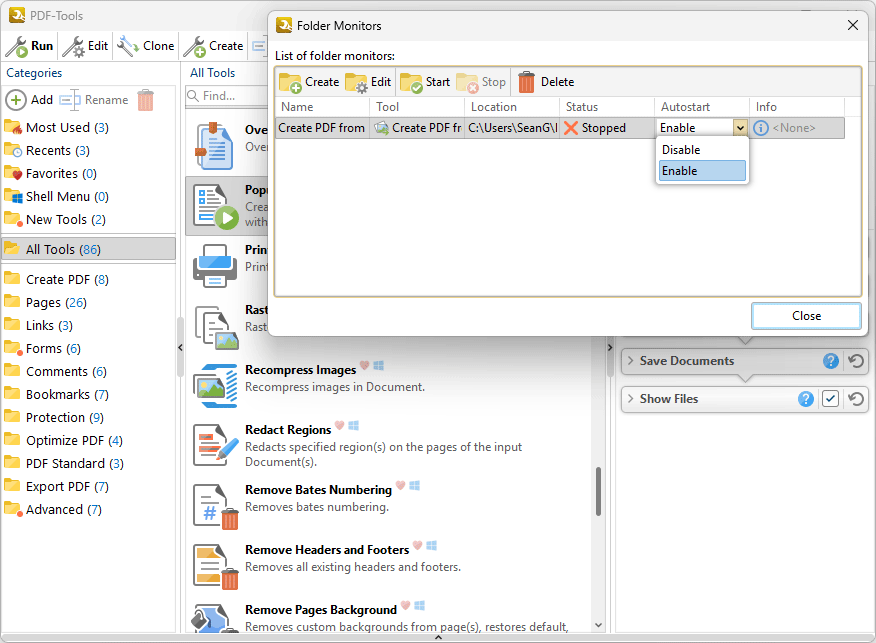Delete the selected folder monitor

[546, 82]
